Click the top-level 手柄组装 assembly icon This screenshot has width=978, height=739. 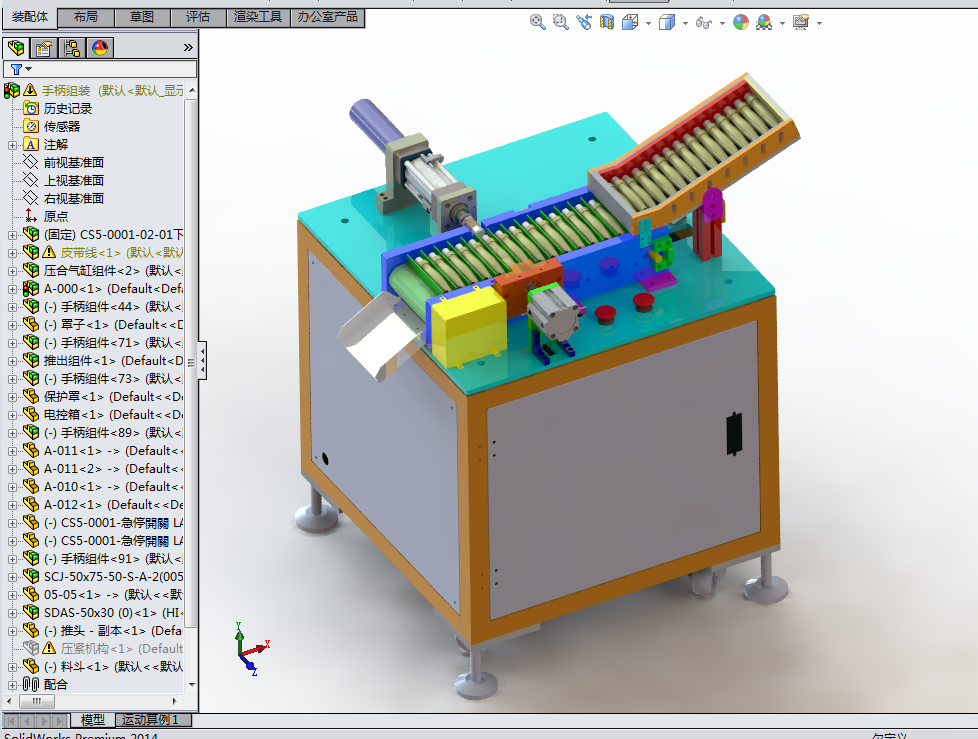coord(12,90)
